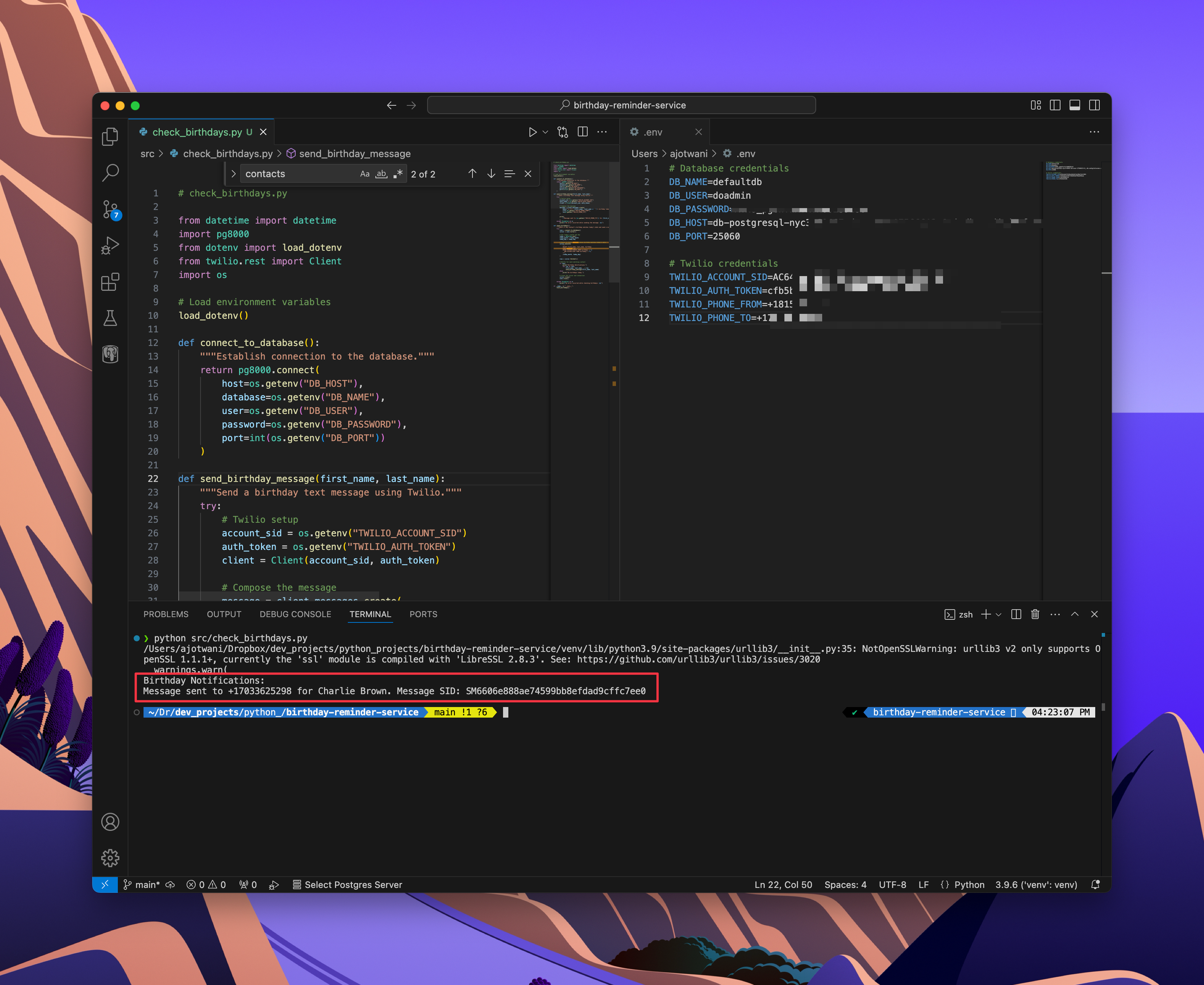1204x985 pixels.
Task: Open the errors and warnings status item
Action: tap(207, 885)
